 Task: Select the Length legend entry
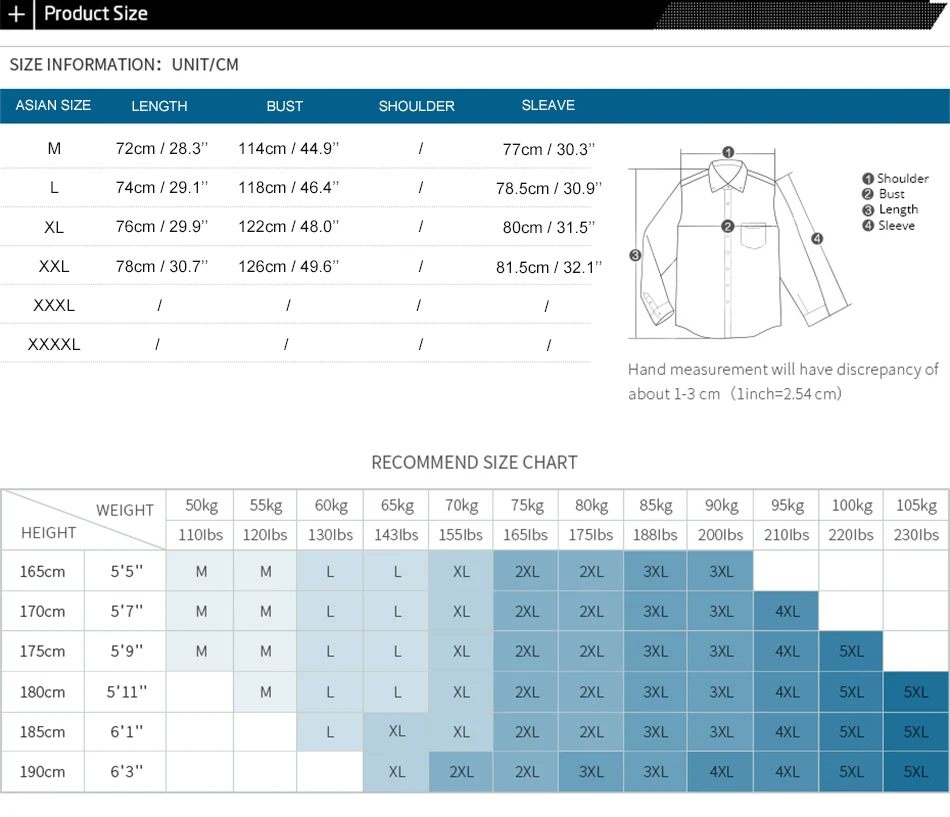[x=890, y=210]
